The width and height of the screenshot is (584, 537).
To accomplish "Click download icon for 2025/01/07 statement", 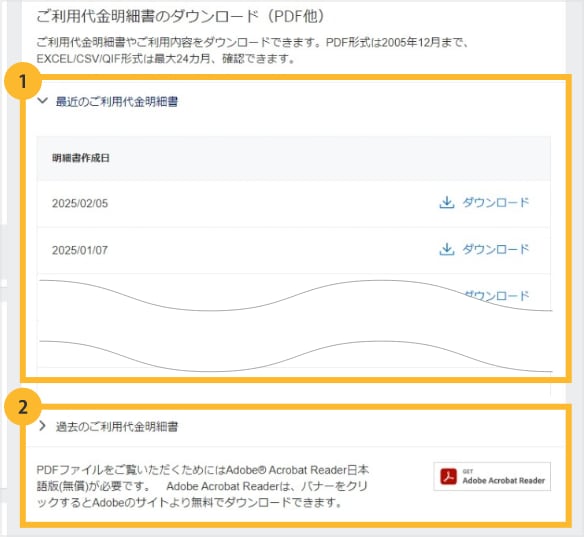I will [x=447, y=249].
